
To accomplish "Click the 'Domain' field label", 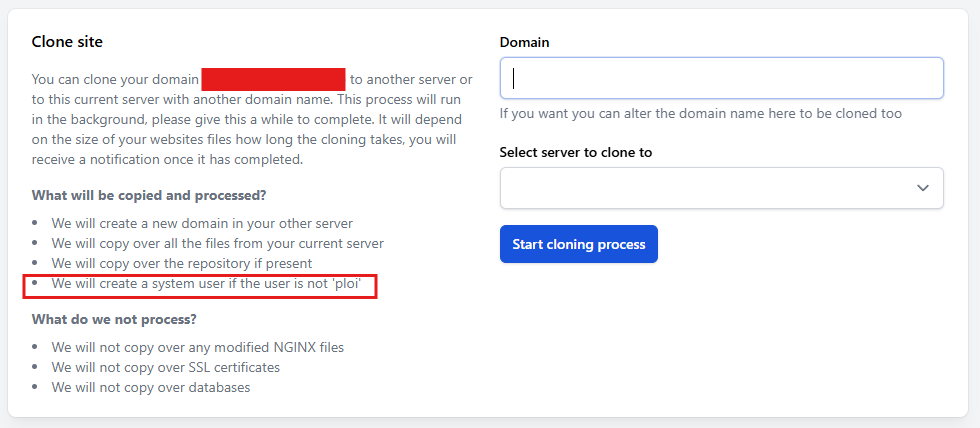I will pyautogui.click(x=524, y=42).
